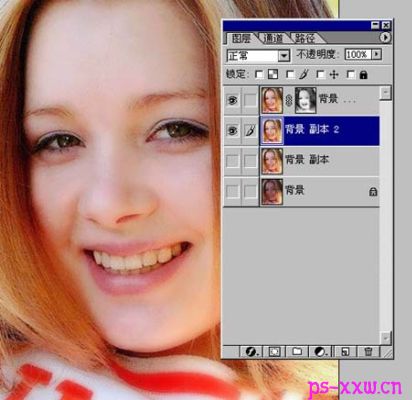Enable lock position checkbox

[321, 74]
